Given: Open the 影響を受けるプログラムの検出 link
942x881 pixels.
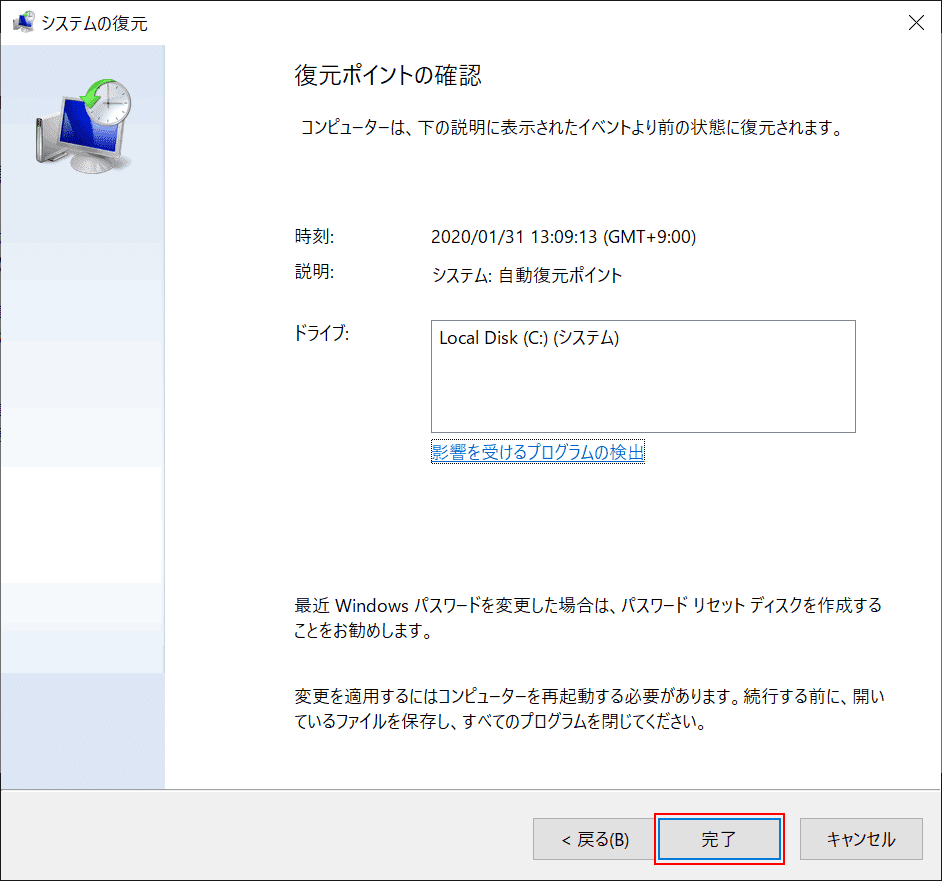Looking at the screenshot, I should click(538, 452).
